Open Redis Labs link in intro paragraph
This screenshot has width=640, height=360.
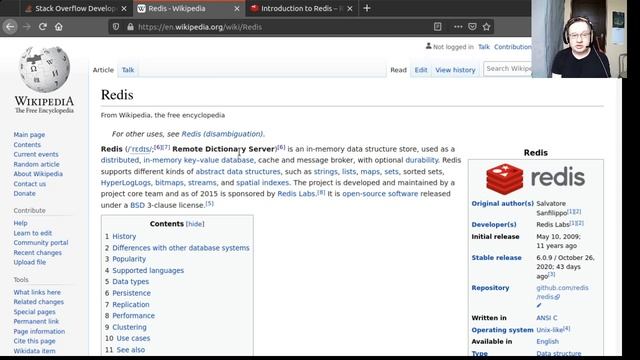click(296, 194)
